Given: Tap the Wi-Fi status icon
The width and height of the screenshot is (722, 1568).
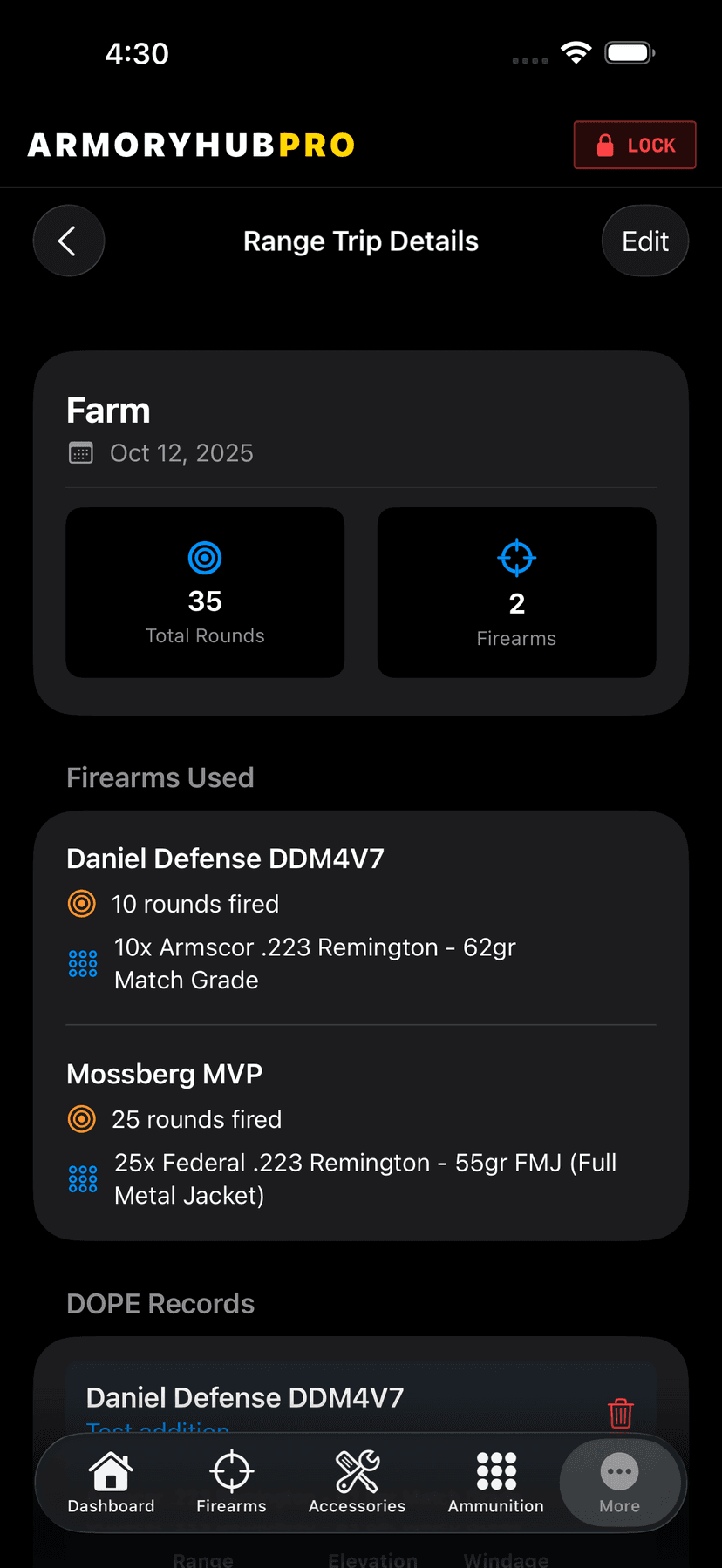Looking at the screenshot, I should [576, 52].
